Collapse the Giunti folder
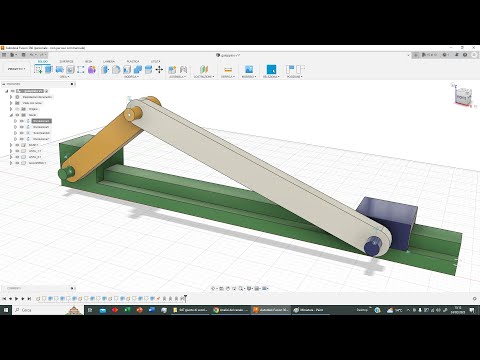The height and width of the screenshot is (360, 480). click(11, 115)
